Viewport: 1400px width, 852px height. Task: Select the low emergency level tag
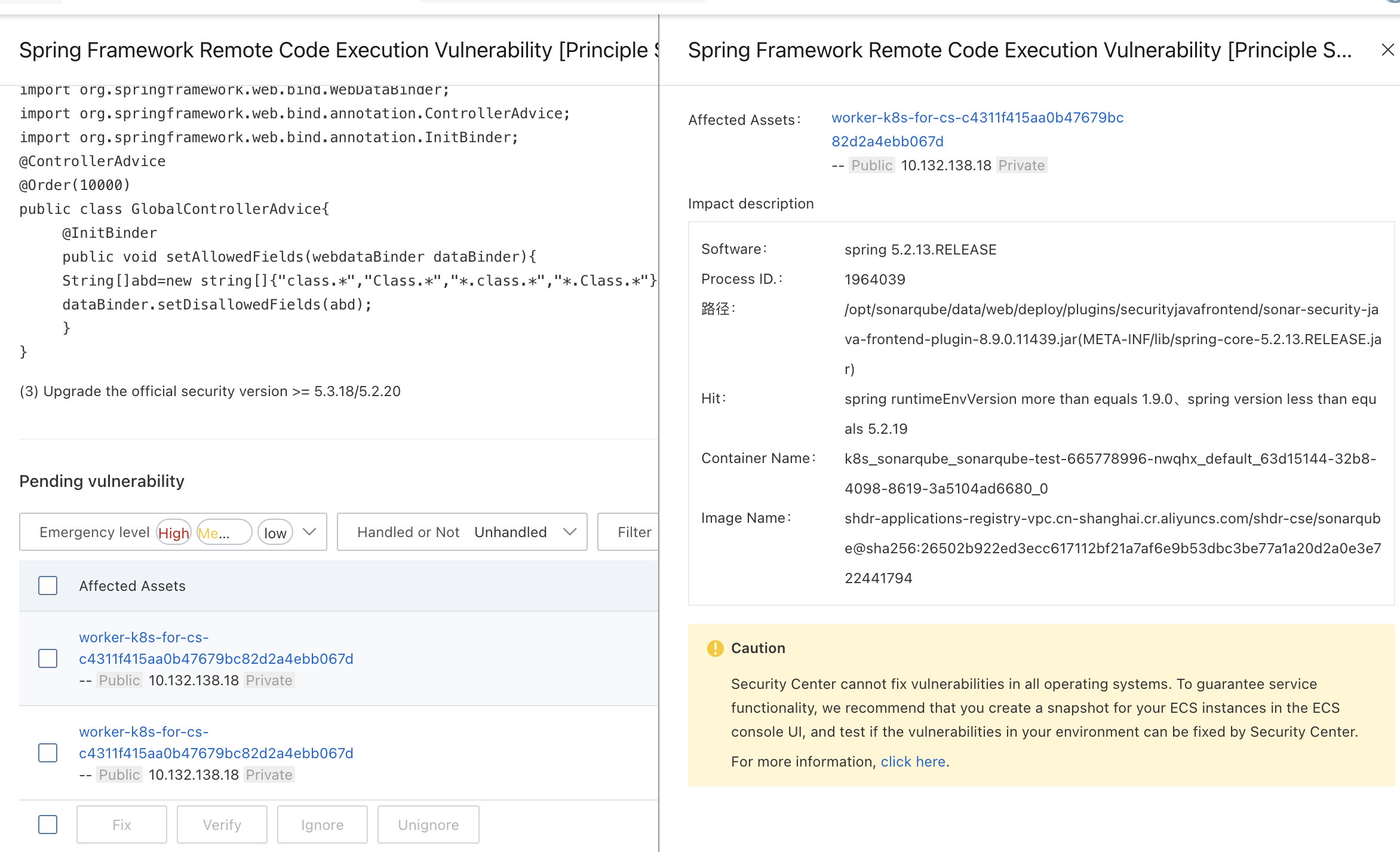coord(275,532)
